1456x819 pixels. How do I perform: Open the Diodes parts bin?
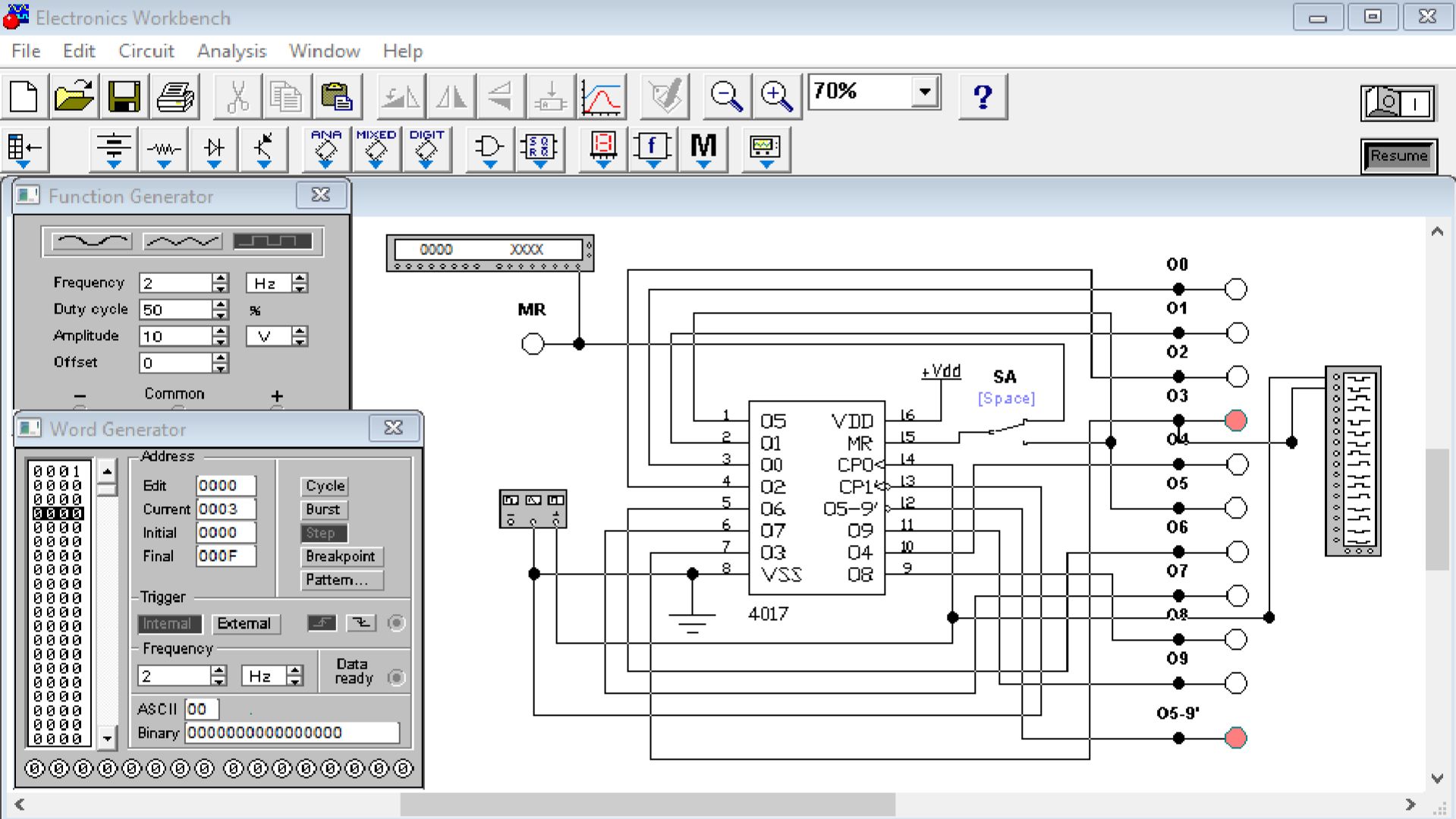coord(214,149)
